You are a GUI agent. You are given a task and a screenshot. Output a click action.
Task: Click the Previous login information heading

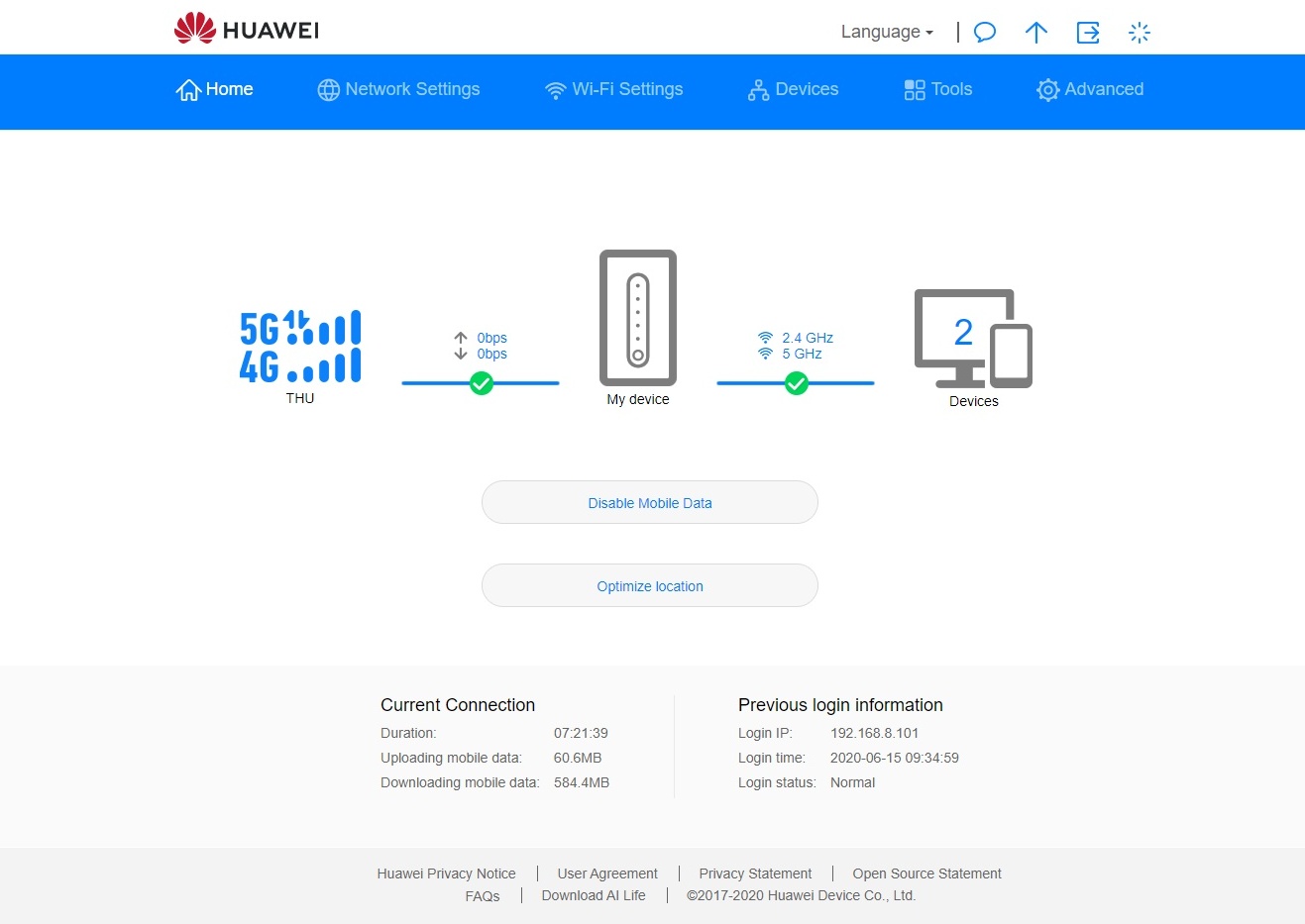840,705
